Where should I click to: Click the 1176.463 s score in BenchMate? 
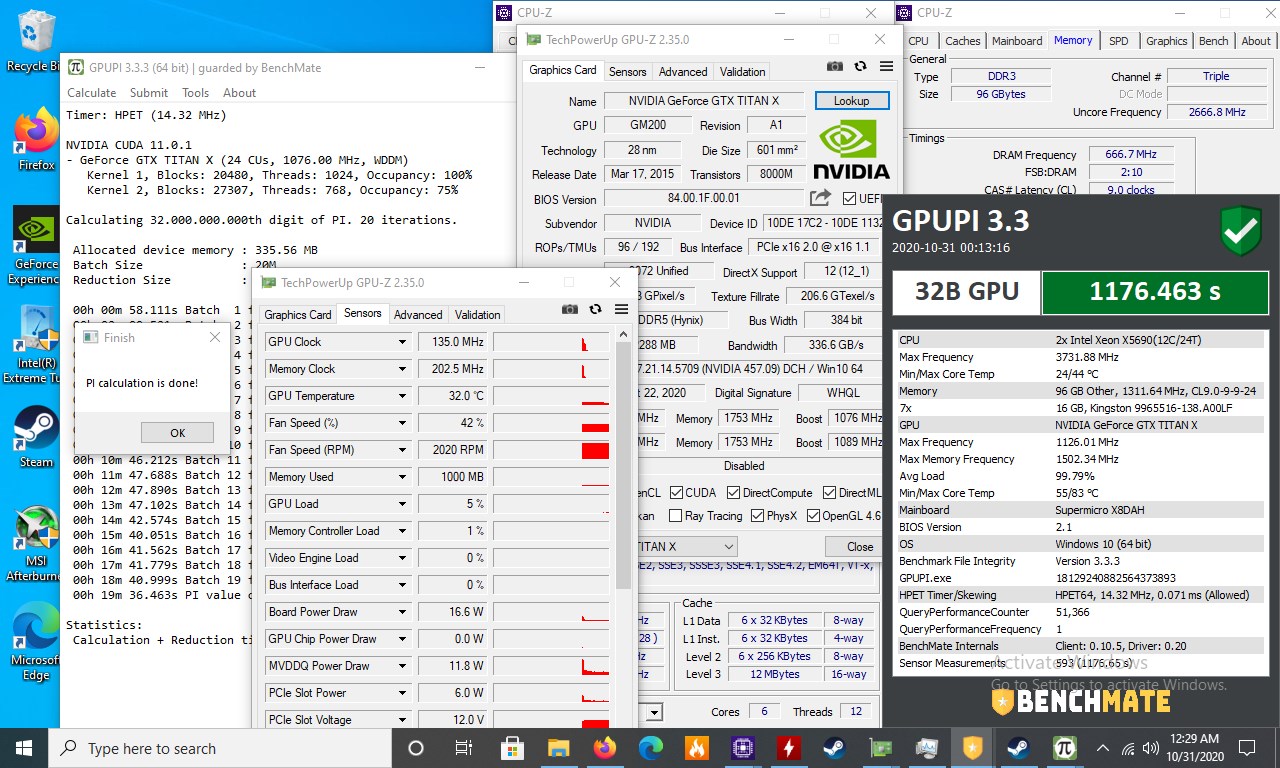coord(1154,292)
